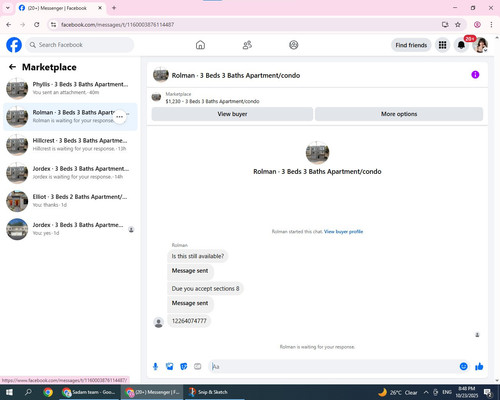
Task: Reload the page with refresh icon
Action: [x=37, y=25]
